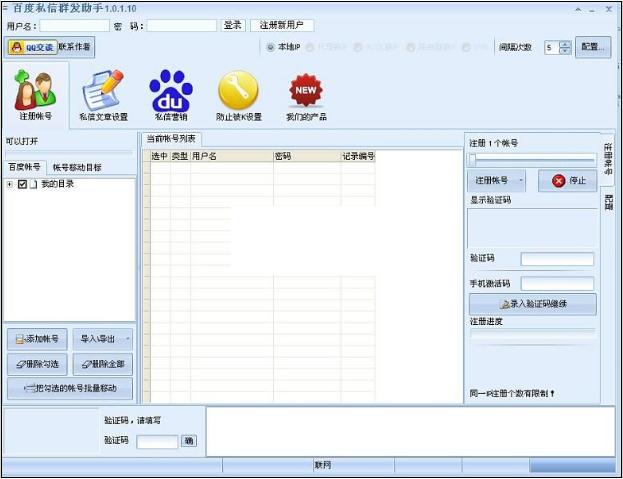
Task: Click the 手机激活码 input field
Action: (x=557, y=284)
